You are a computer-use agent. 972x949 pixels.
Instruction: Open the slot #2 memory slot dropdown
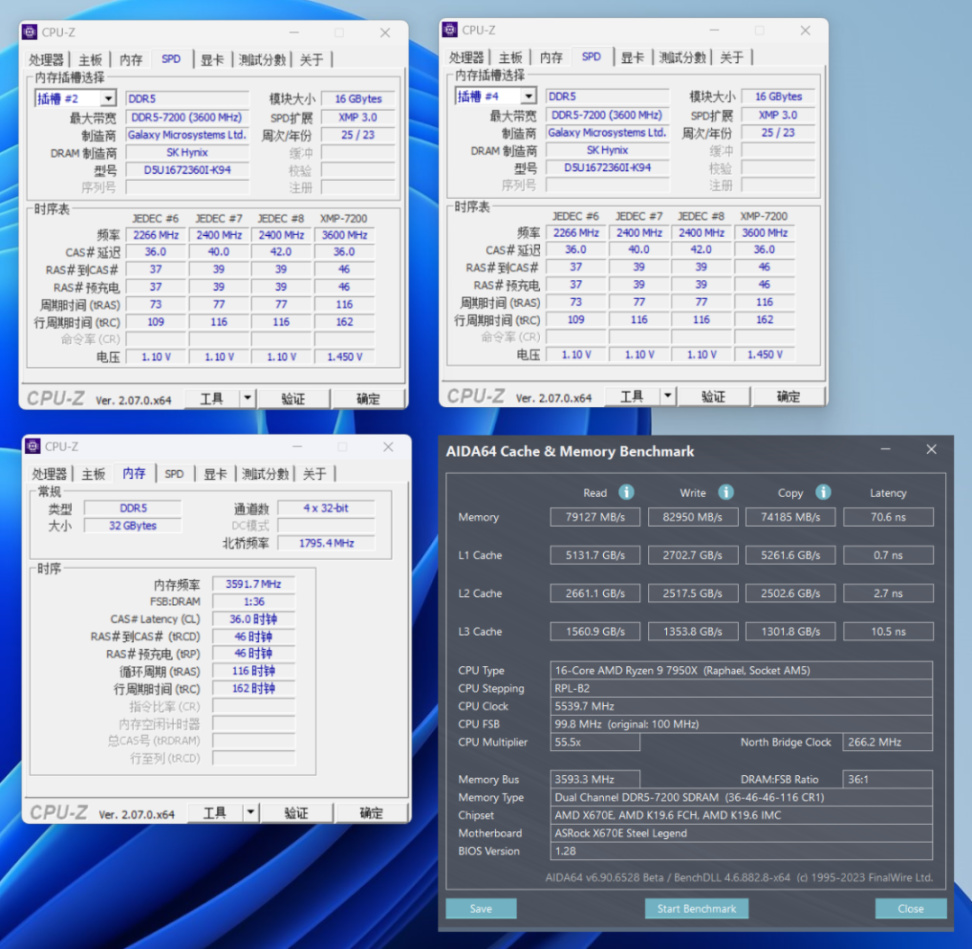108,99
